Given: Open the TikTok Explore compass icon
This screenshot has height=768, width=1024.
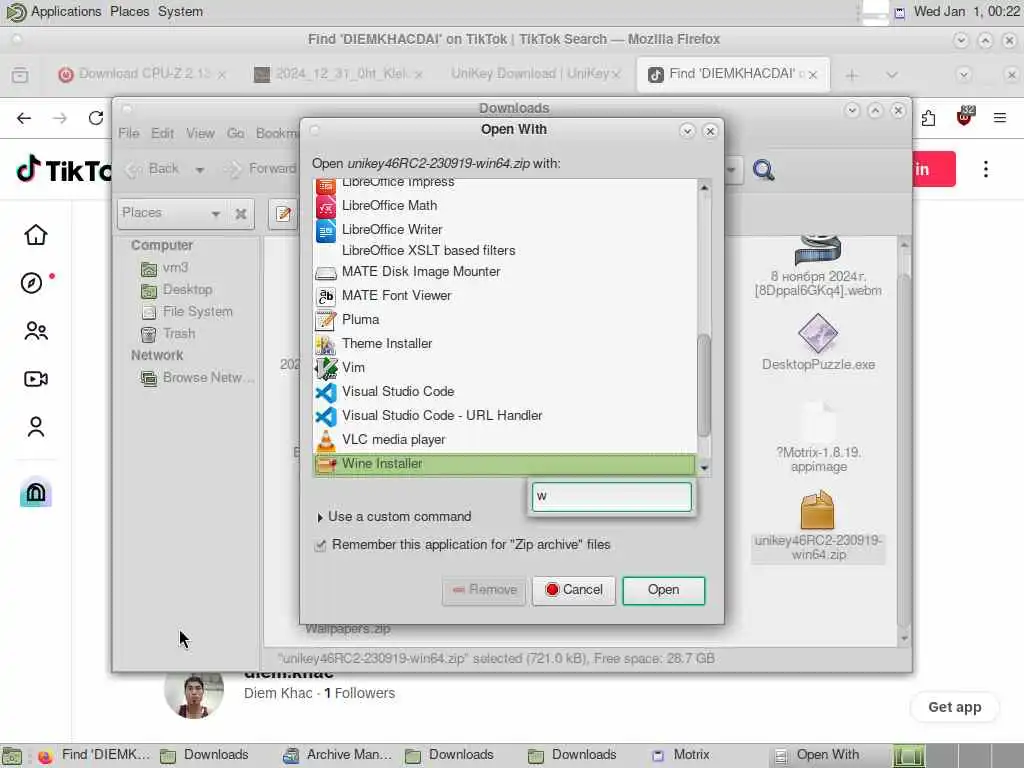Looking at the screenshot, I should coord(31,283).
